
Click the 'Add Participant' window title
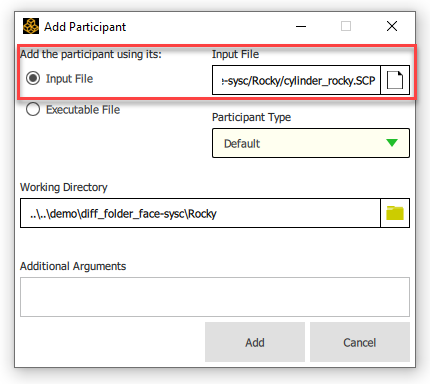85,27
